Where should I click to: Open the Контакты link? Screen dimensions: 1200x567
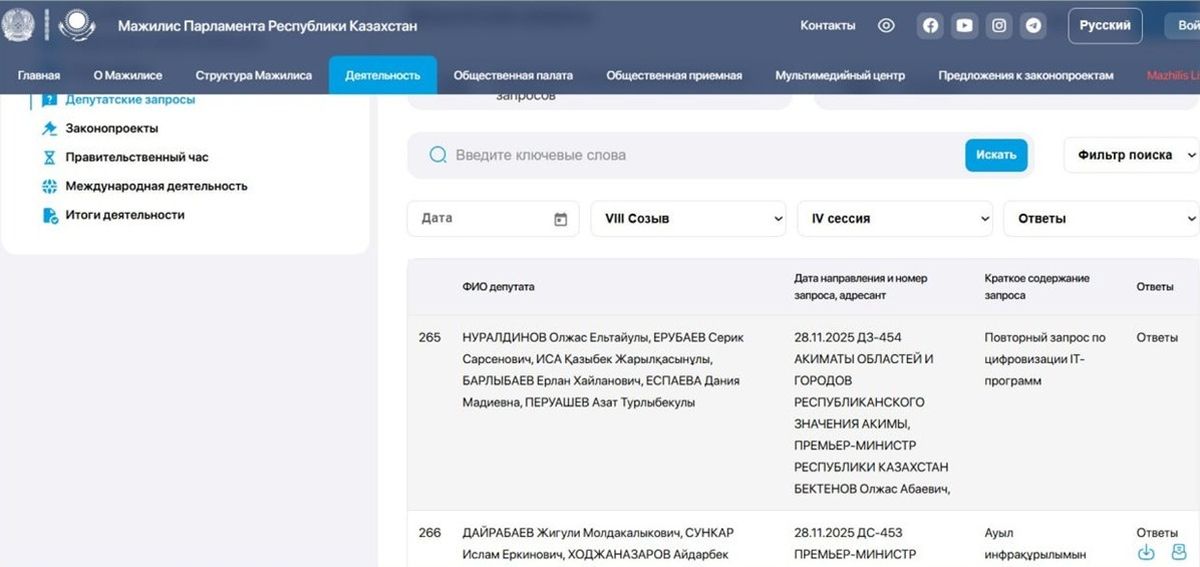click(828, 26)
